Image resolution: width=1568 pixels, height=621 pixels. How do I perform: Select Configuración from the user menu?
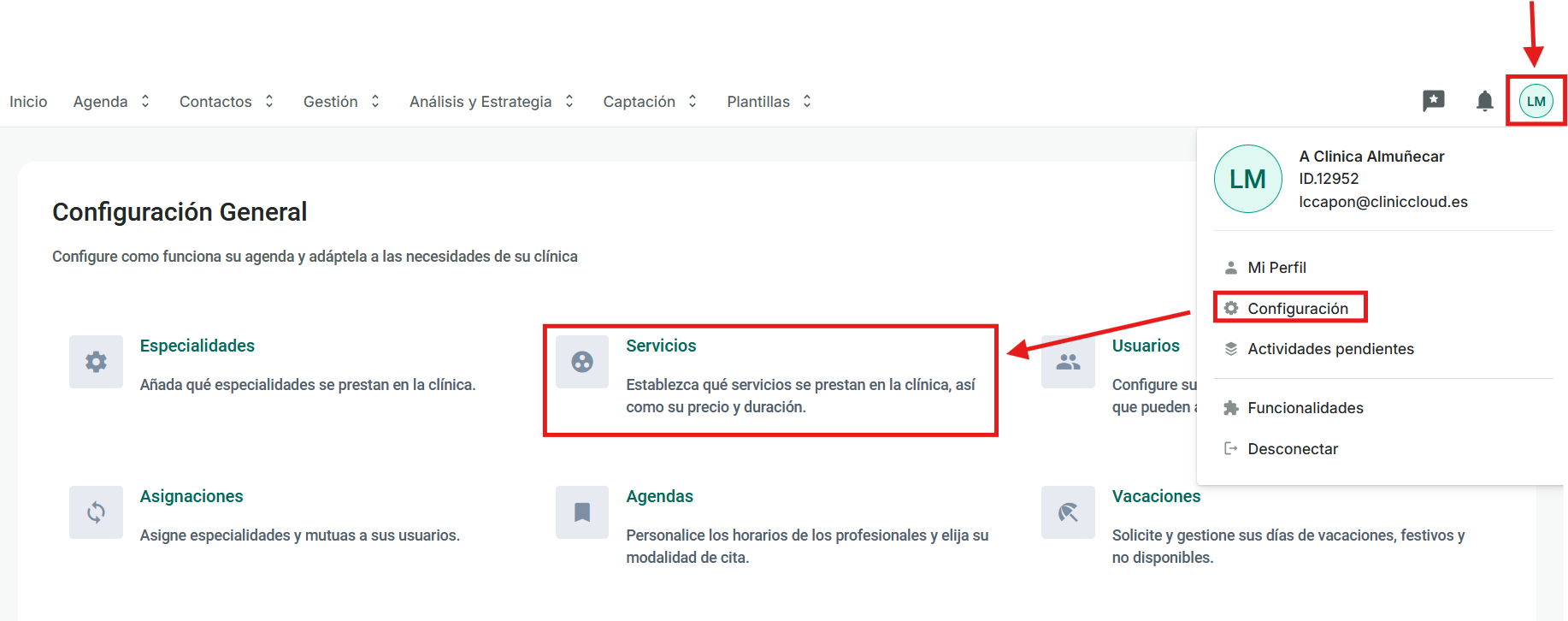tap(1297, 308)
